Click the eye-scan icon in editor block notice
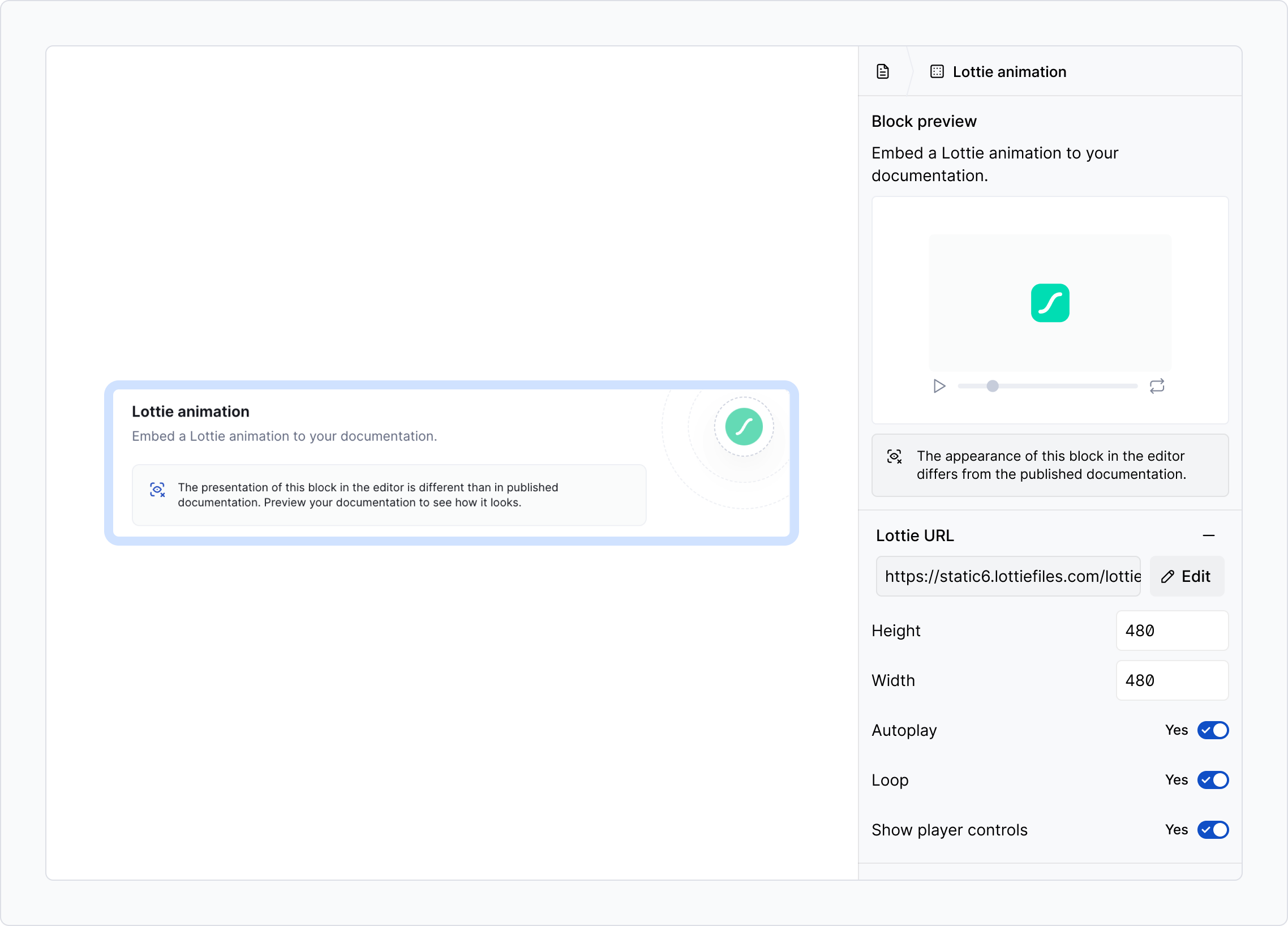Screen dimensions: 1288x926 157,490
